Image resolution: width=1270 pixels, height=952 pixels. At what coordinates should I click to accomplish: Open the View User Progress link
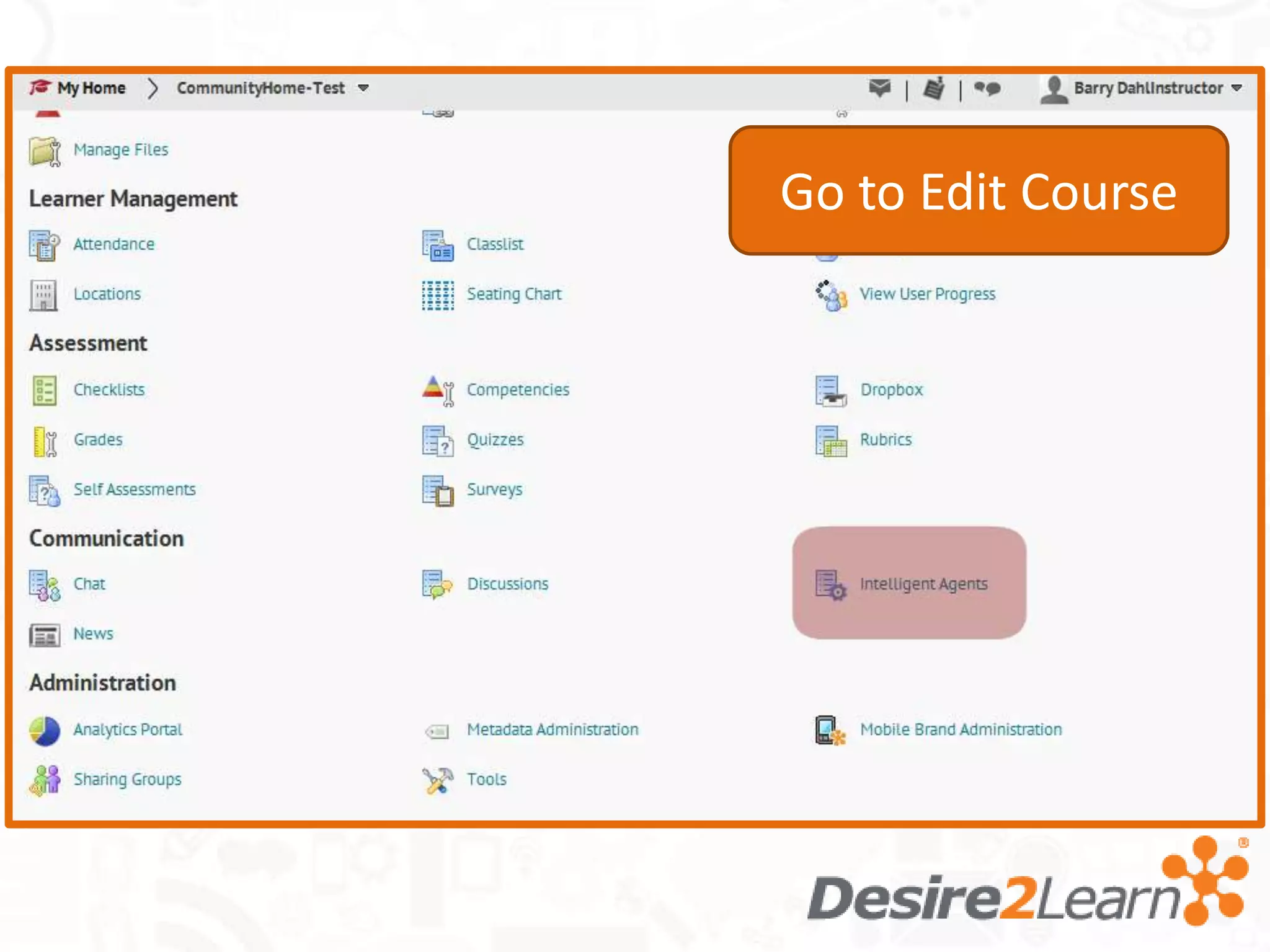(x=927, y=294)
